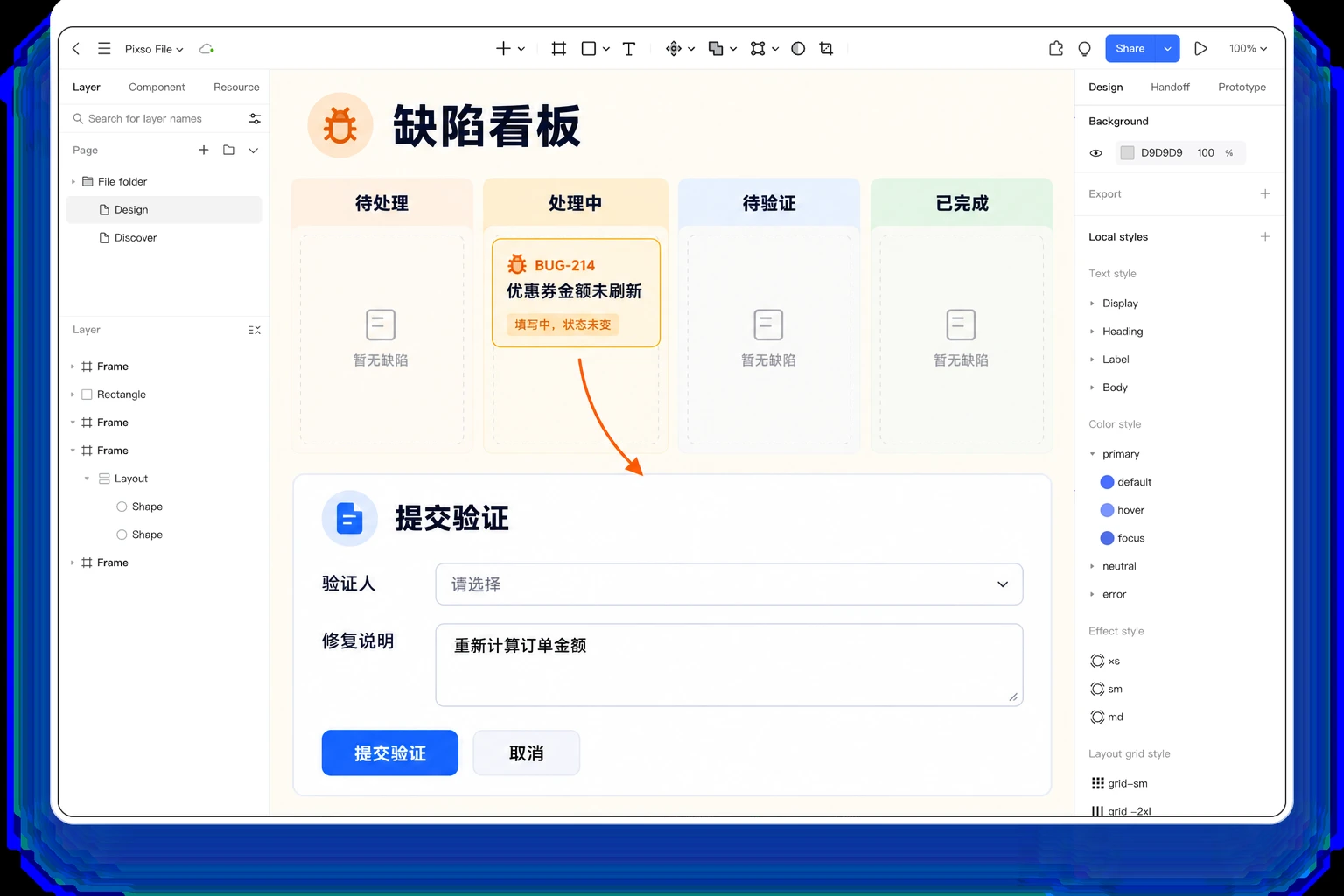1344x896 pixels.
Task: Click the mask contrast circle icon
Action: point(798,49)
